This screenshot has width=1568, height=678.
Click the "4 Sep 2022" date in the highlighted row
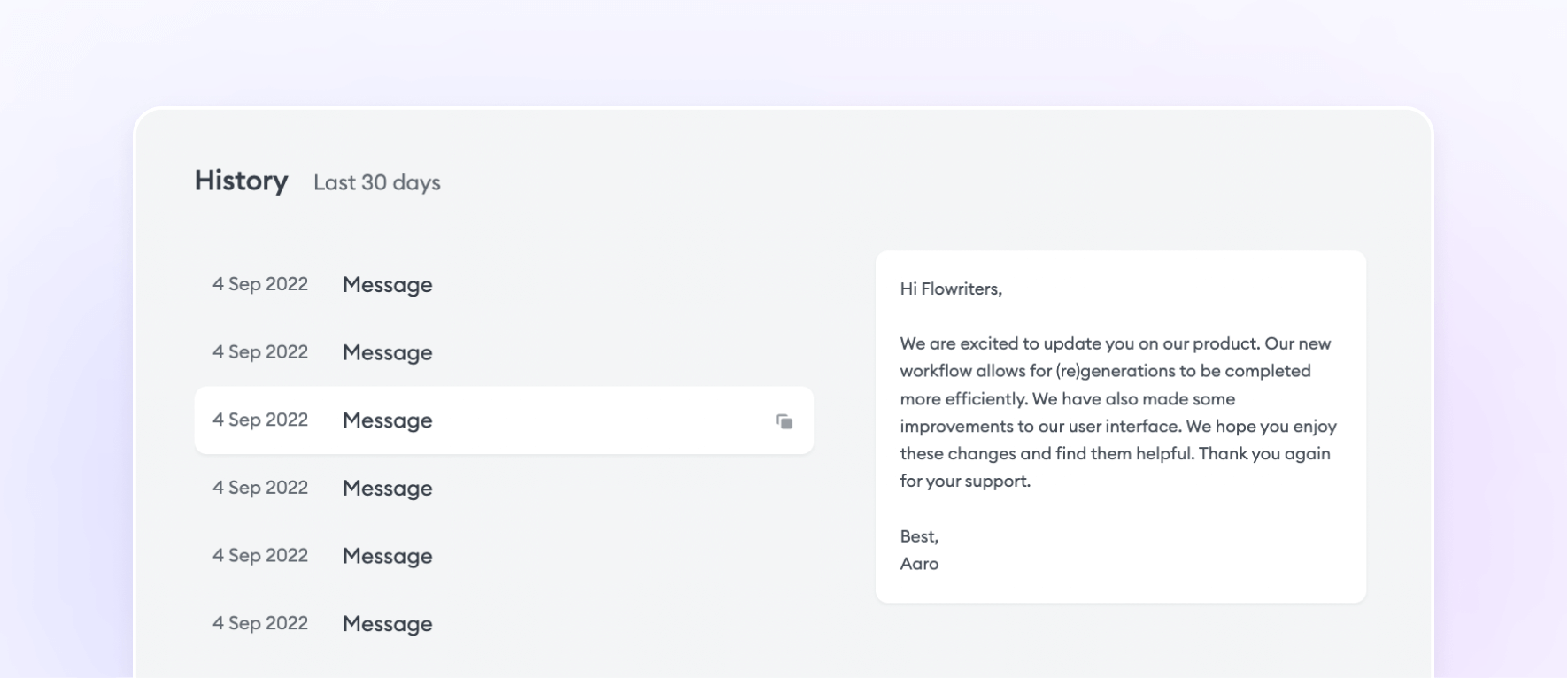(260, 420)
